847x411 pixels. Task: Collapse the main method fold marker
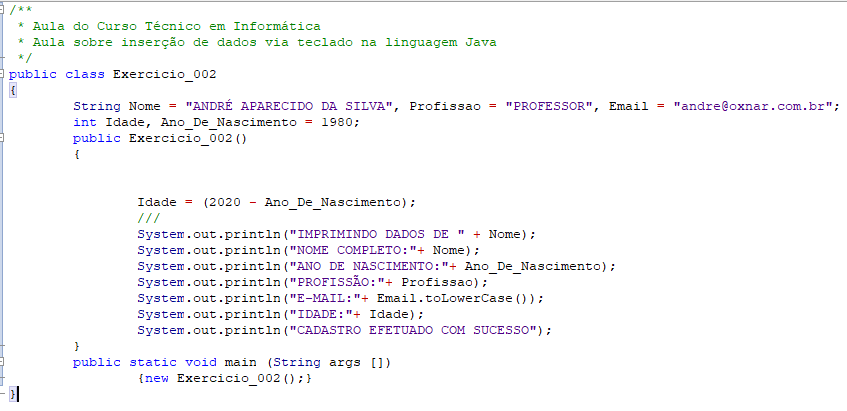pyautogui.click(x=2, y=361)
